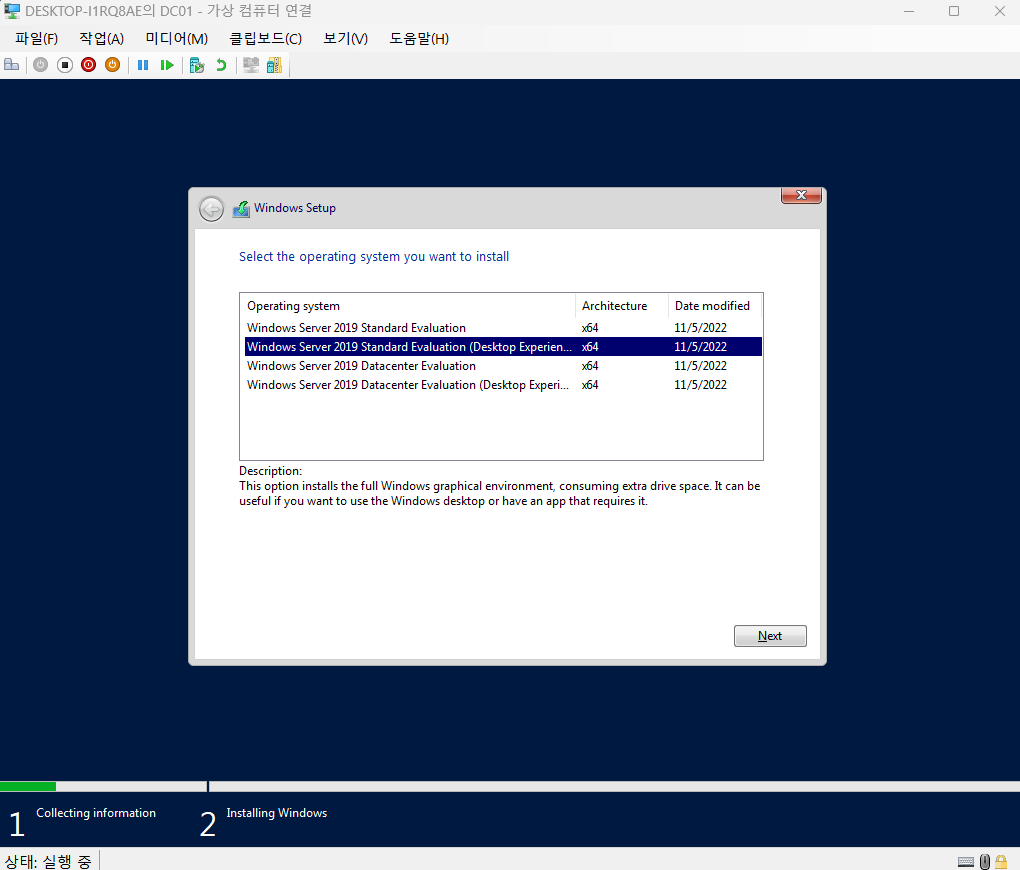Open the 클립보드(C) menu
The height and width of the screenshot is (870, 1020).
[x=265, y=38]
